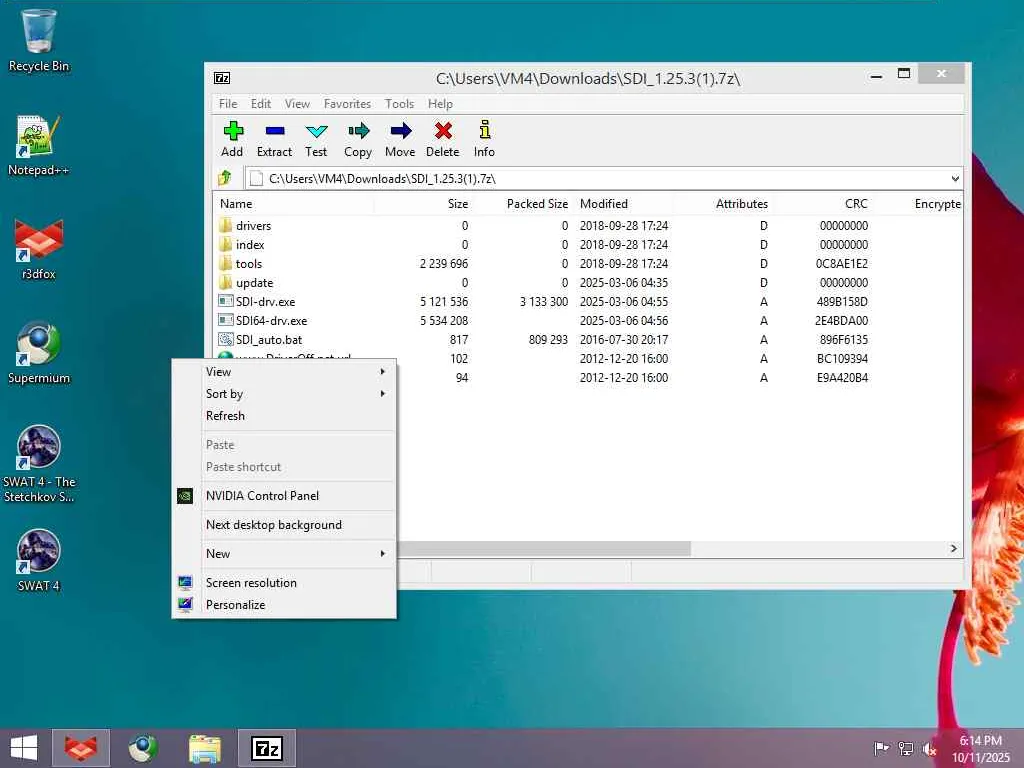Click the horizontal scrollbar right arrow
The image size is (1024, 768).
pos(954,549)
